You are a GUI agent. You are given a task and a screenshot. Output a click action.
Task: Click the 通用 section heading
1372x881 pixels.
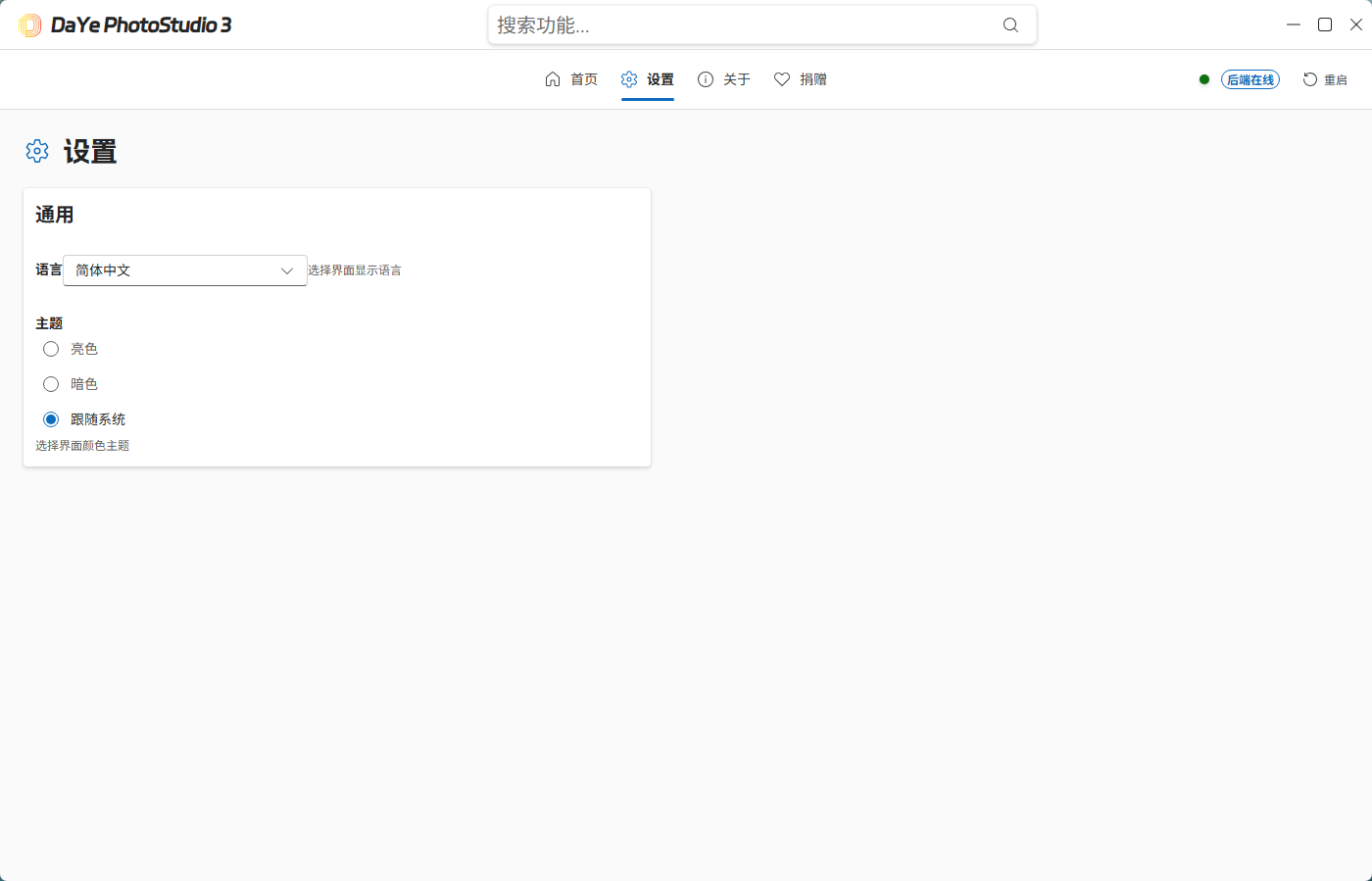[55, 215]
